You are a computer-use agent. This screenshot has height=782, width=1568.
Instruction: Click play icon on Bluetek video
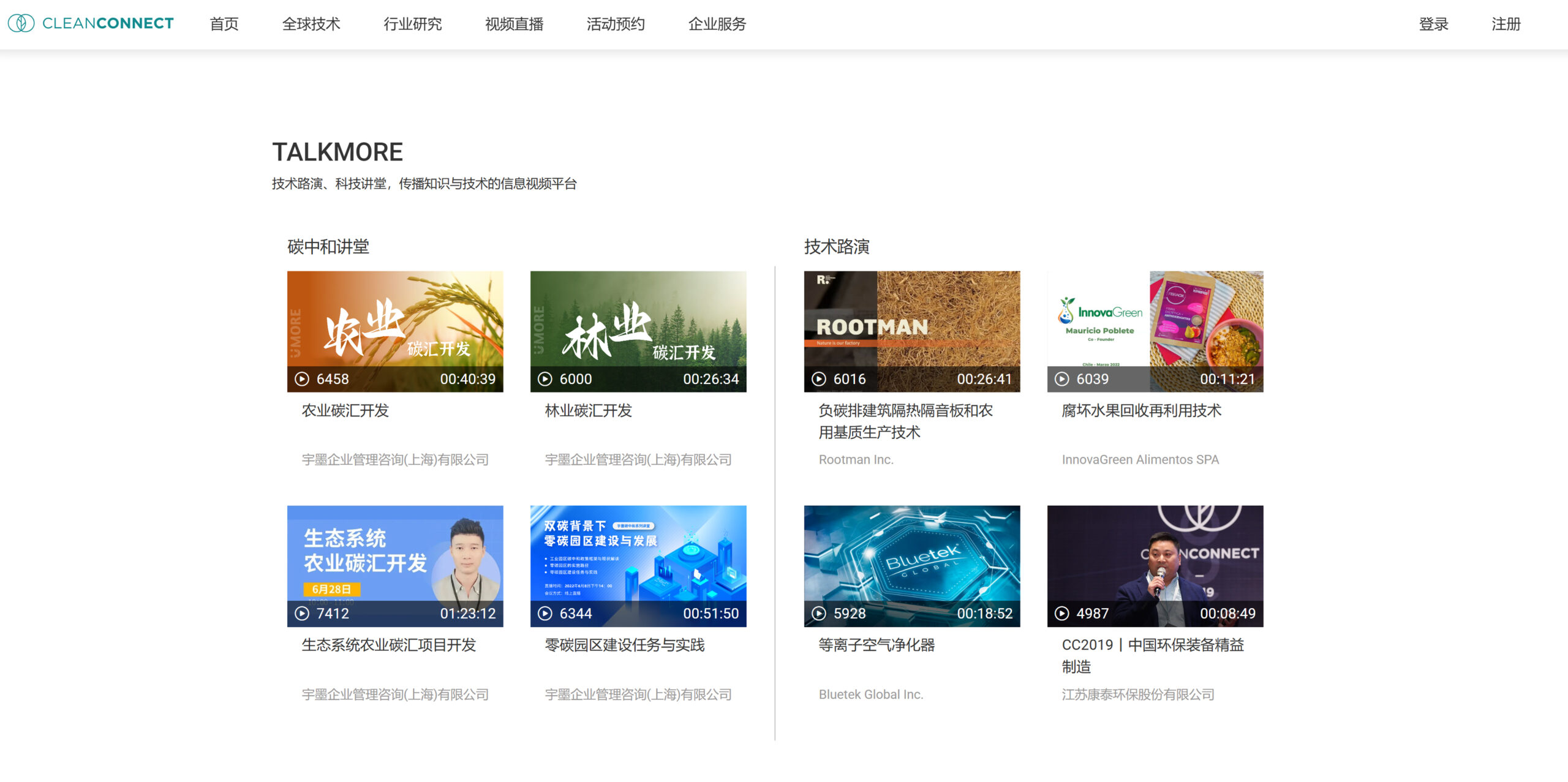pos(819,614)
